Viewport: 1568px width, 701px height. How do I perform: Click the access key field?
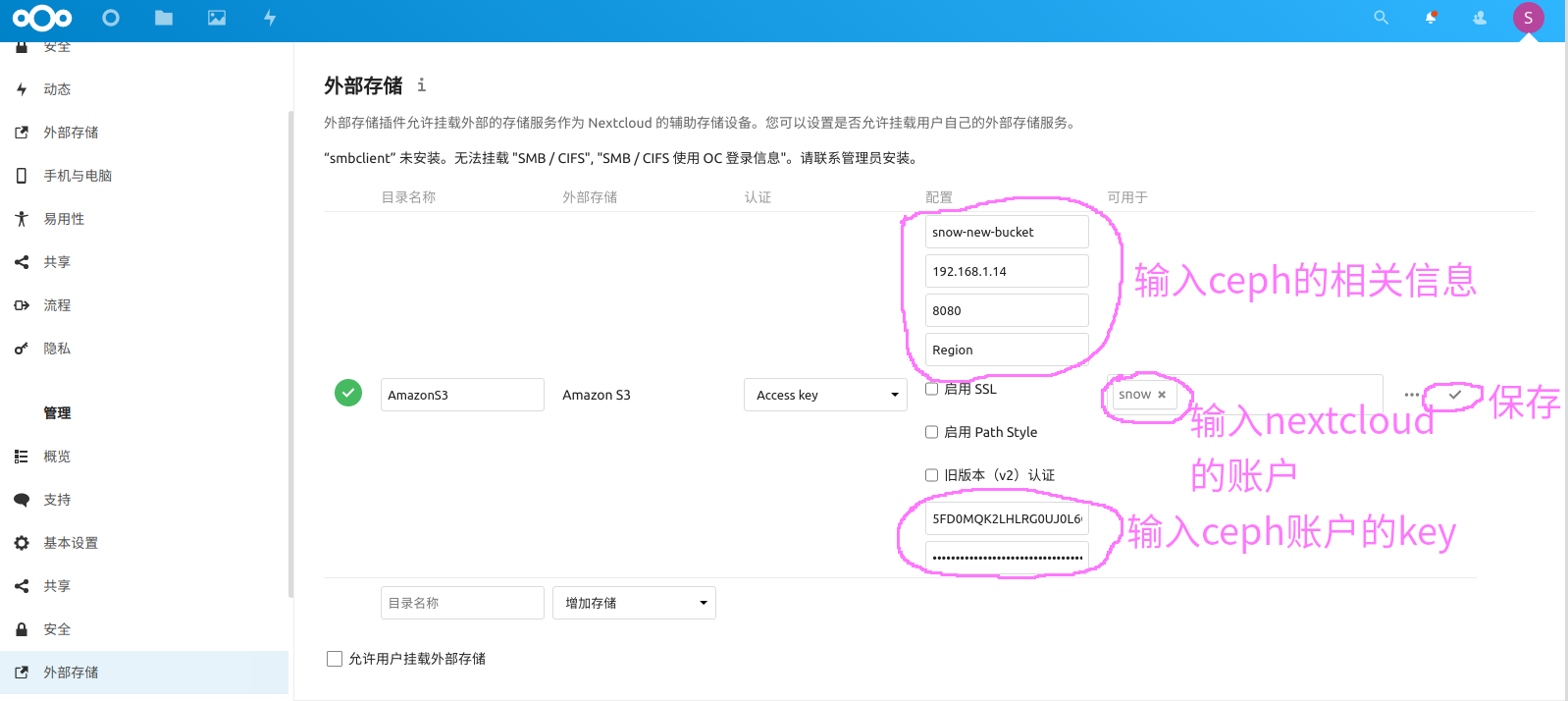(1007, 518)
